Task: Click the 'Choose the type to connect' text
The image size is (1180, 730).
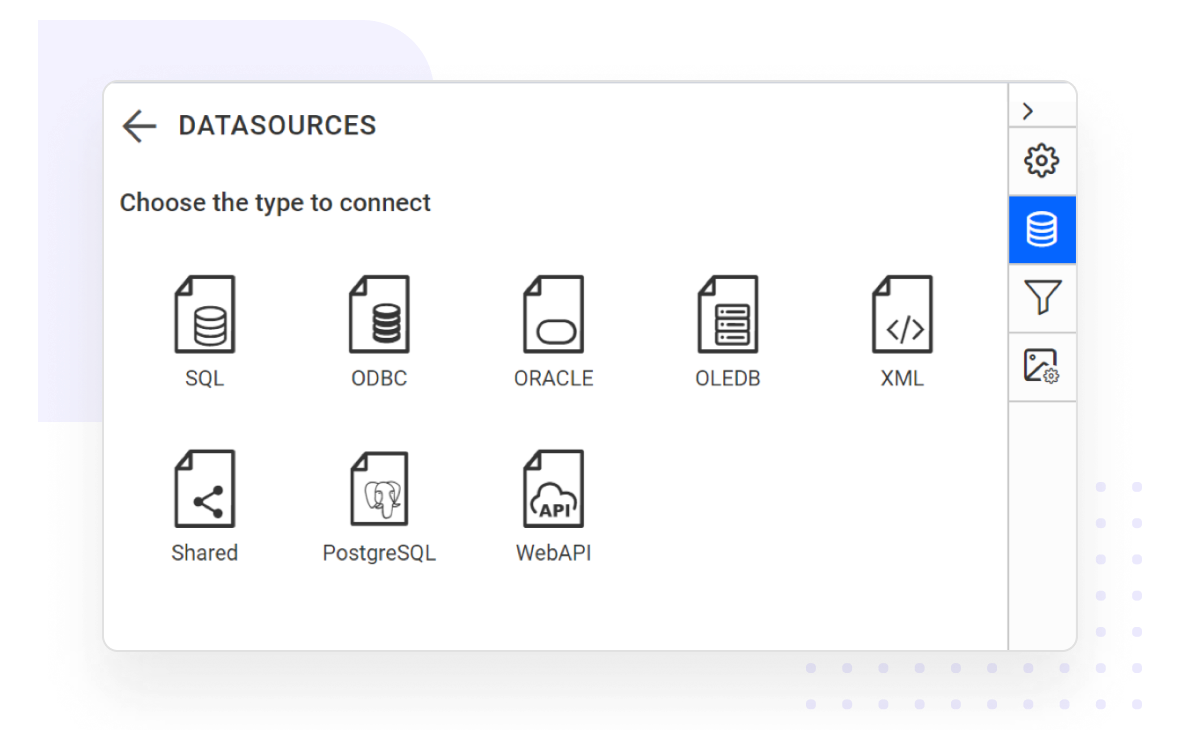Action: point(275,202)
